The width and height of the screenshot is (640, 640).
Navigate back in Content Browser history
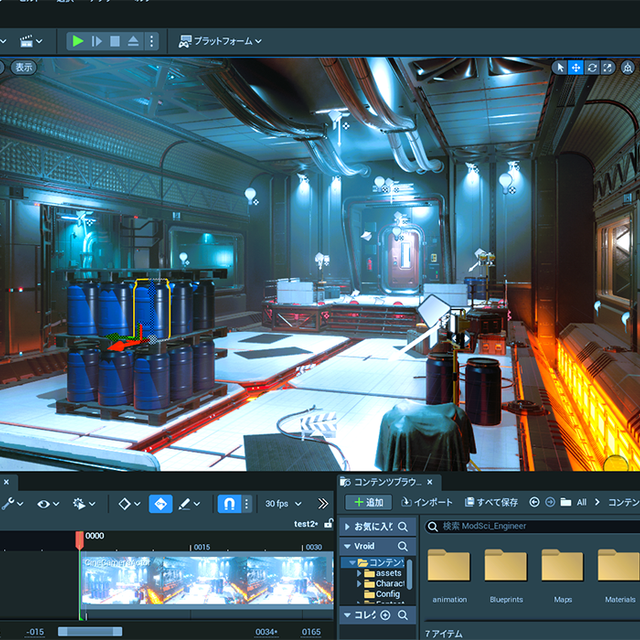click(x=534, y=502)
